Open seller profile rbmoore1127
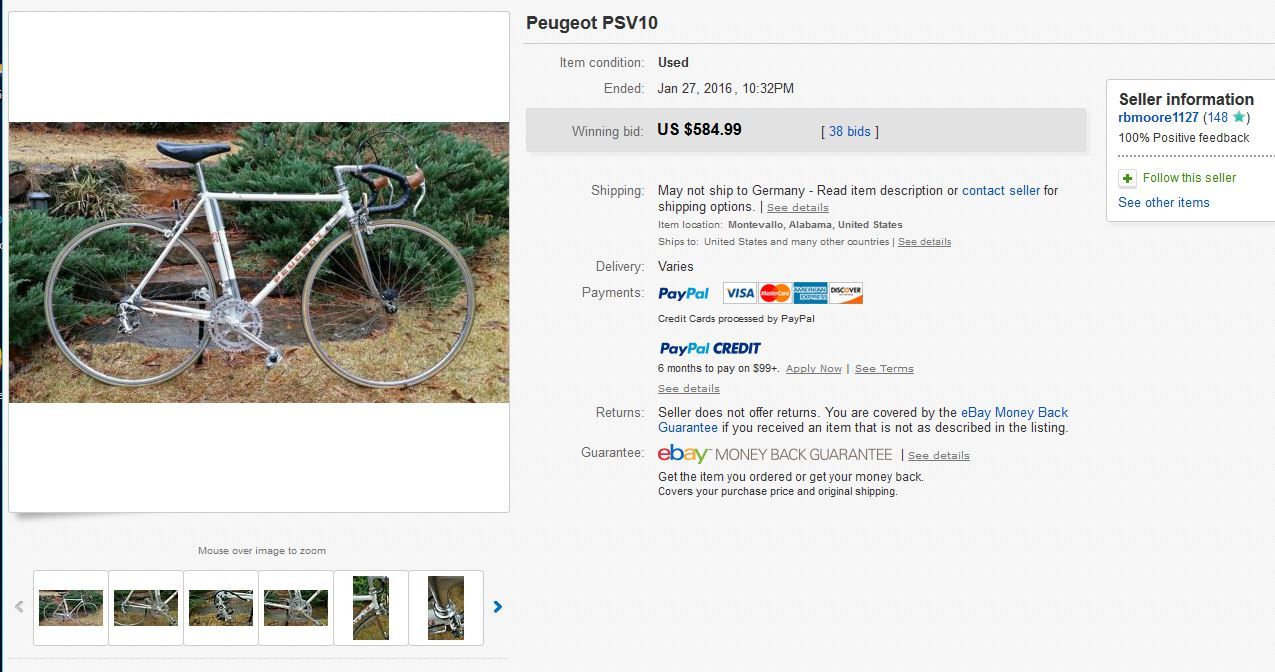Screen dimensions: 1275x672 pos(1158,117)
